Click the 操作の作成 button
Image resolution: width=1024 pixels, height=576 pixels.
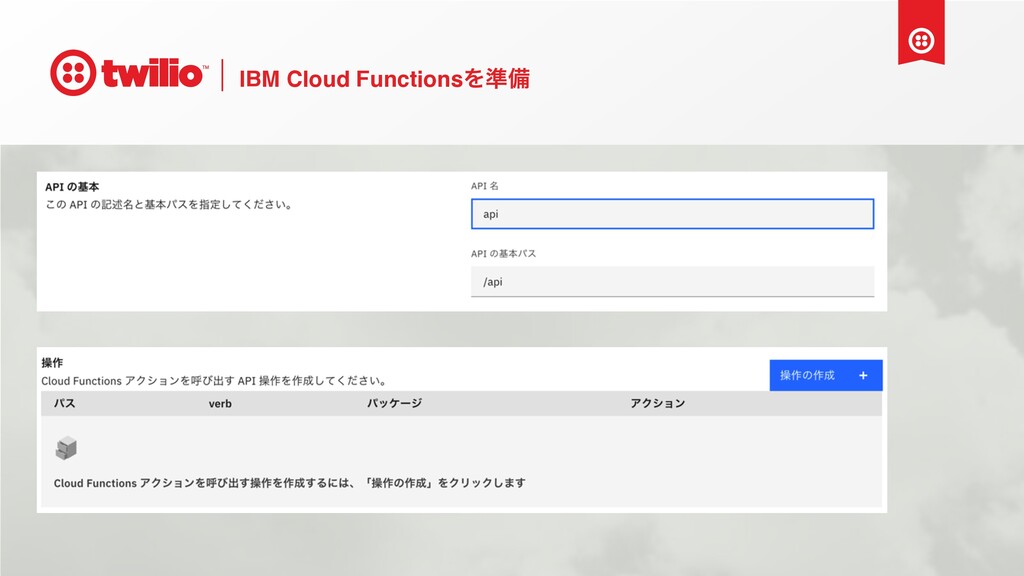[825, 376]
